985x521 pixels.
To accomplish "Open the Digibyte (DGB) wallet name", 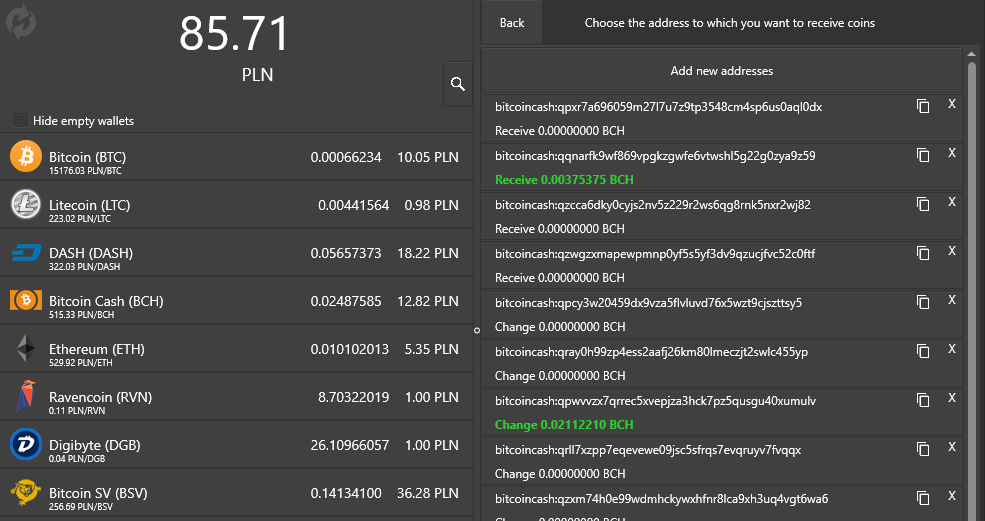I will [x=95, y=445].
